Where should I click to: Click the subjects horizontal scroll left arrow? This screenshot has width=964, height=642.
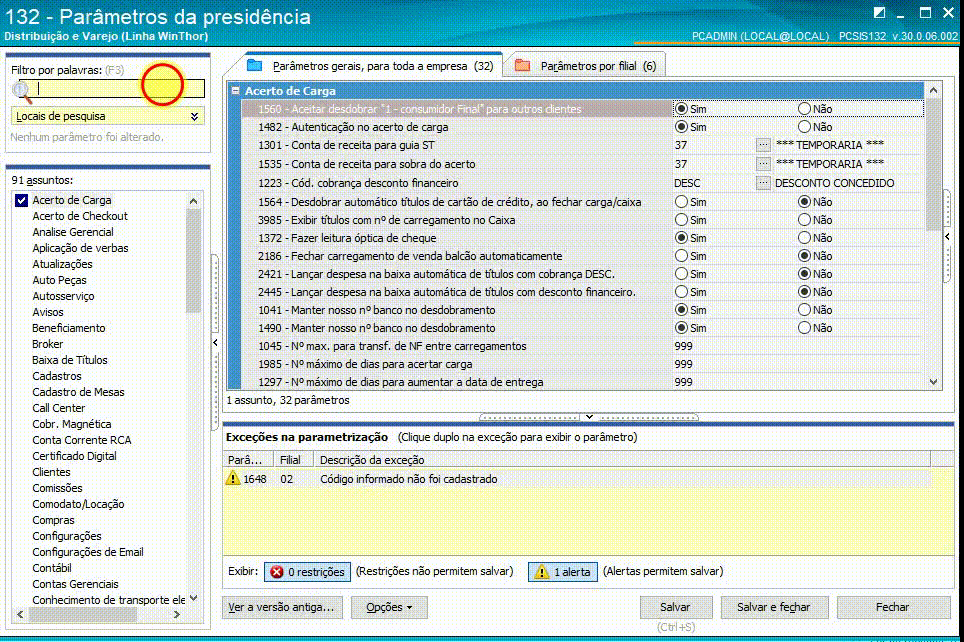coord(20,614)
